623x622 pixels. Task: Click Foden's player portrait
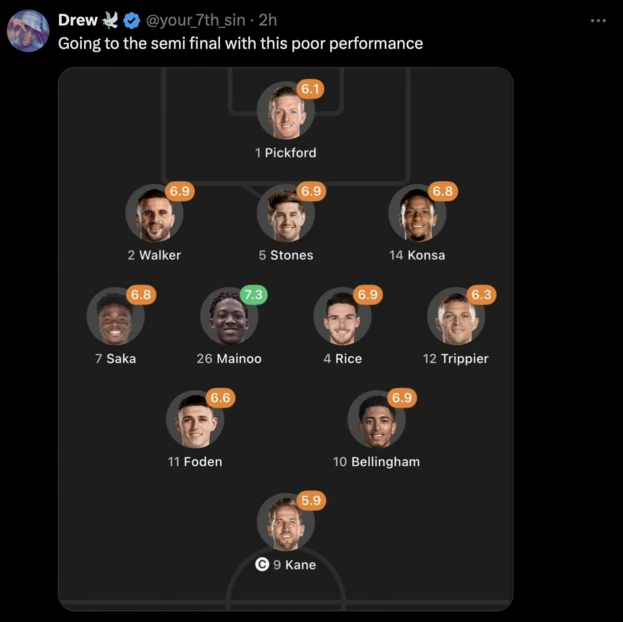(x=195, y=421)
